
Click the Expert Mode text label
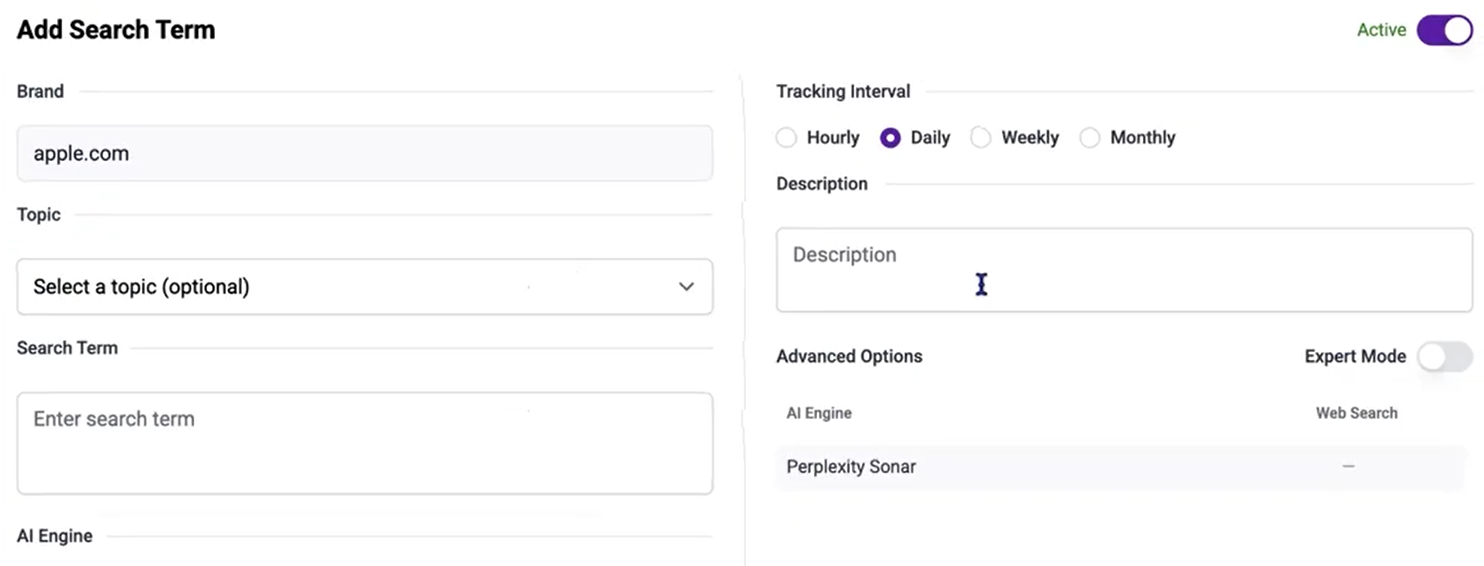tap(1355, 357)
